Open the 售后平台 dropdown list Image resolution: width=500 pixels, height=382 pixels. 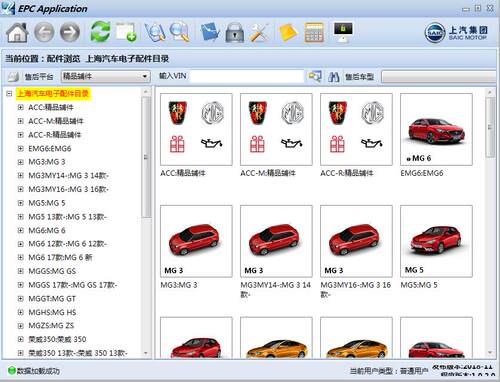[105, 77]
